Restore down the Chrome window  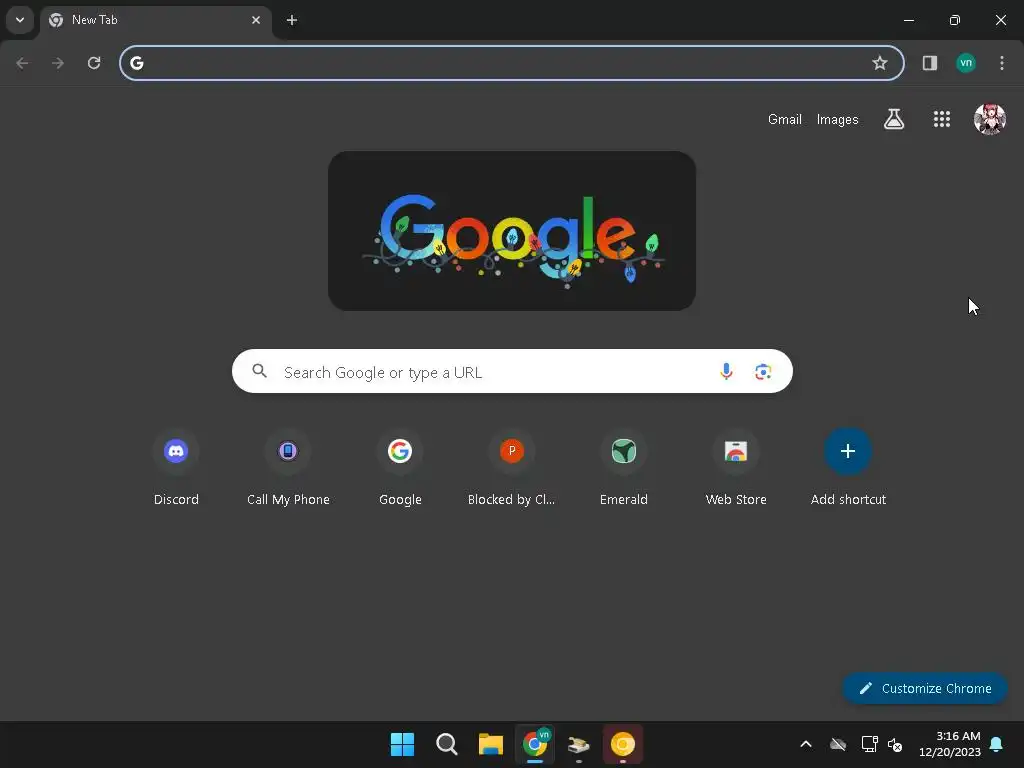point(955,20)
